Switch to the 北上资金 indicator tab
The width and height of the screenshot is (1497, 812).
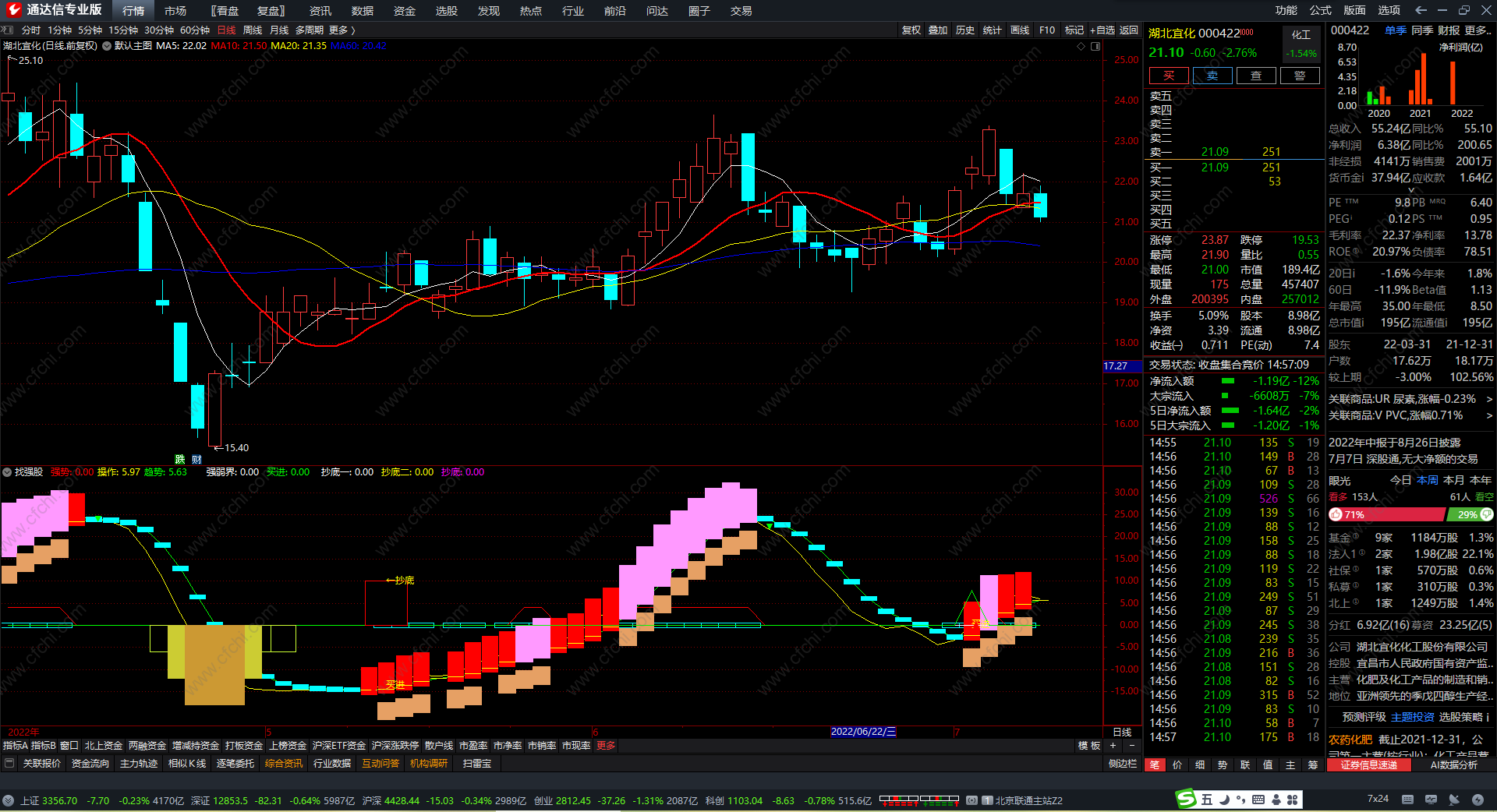[x=104, y=746]
